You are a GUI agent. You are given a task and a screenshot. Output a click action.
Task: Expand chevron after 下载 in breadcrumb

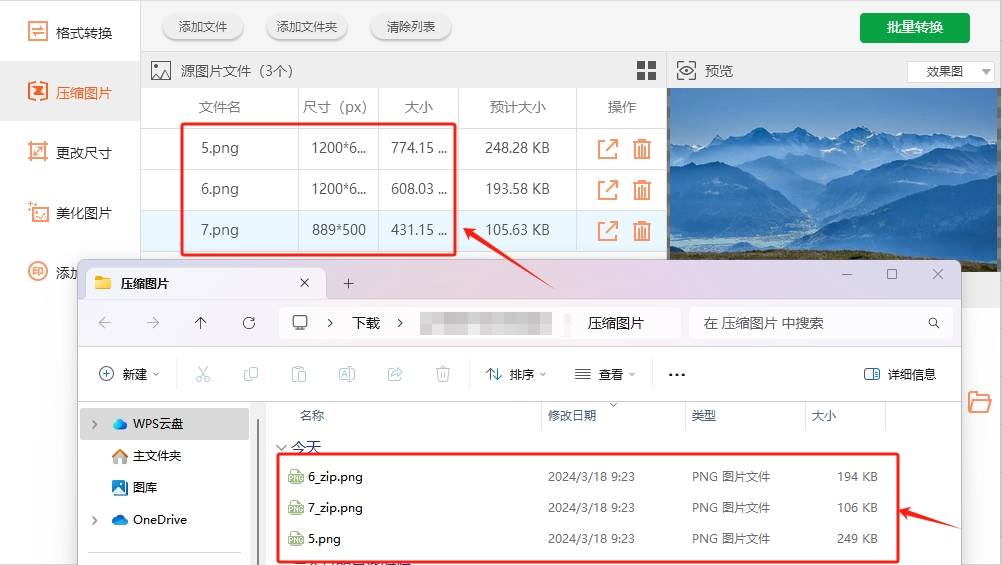[x=400, y=323]
